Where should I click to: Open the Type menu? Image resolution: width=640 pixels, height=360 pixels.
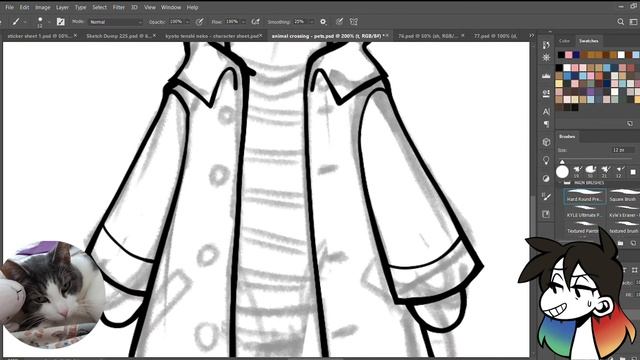point(80,7)
